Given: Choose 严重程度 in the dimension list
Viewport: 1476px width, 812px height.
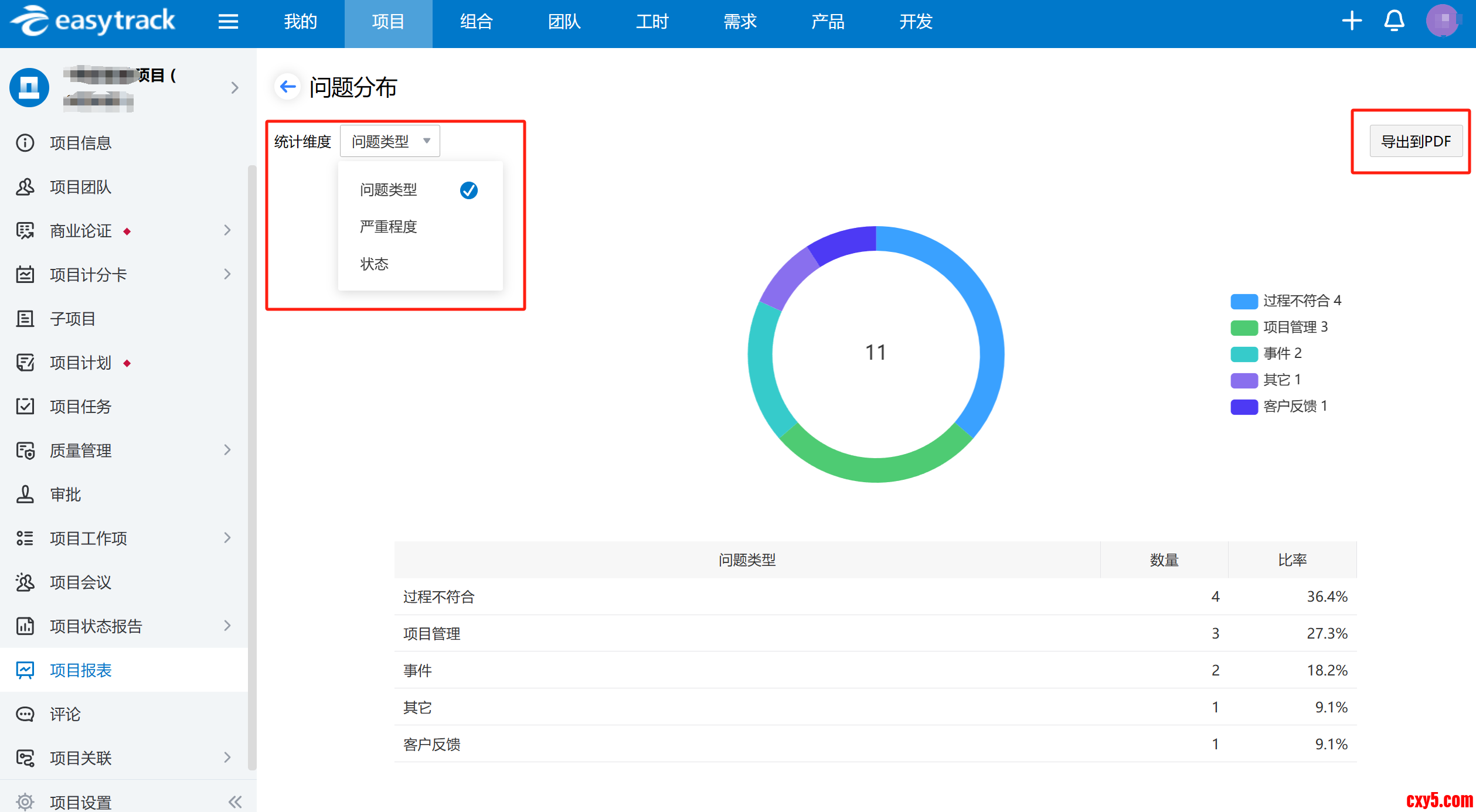Looking at the screenshot, I should tap(388, 227).
